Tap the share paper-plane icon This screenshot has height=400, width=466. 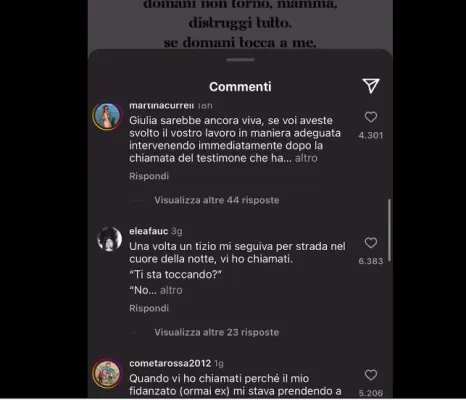tap(371, 86)
